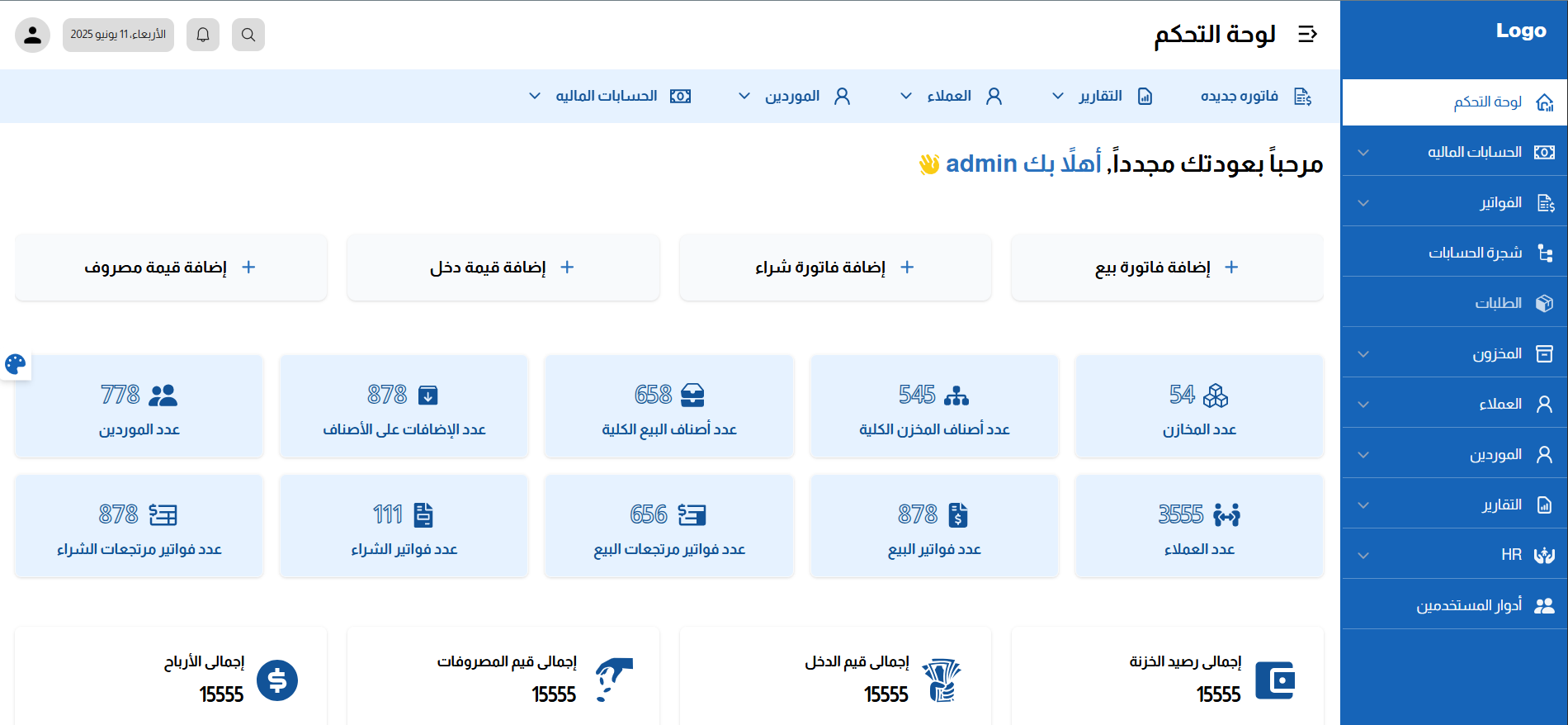Click the home icon beside لوحة التحكم

[x=1545, y=102]
